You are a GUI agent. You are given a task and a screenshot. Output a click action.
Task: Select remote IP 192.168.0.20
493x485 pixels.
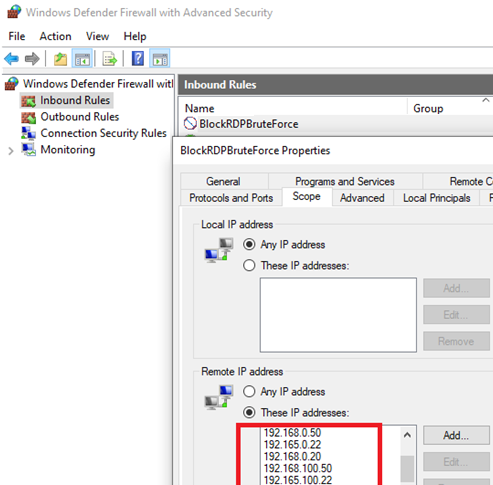click(292, 456)
